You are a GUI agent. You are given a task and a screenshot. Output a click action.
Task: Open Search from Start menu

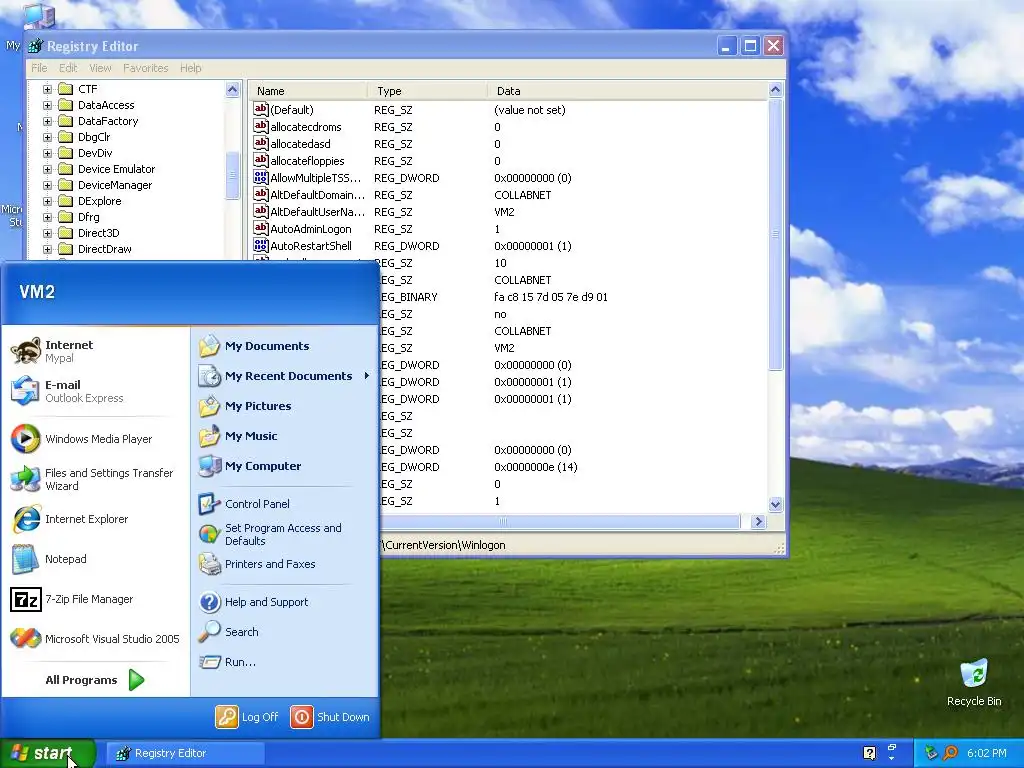tap(229, 632)
